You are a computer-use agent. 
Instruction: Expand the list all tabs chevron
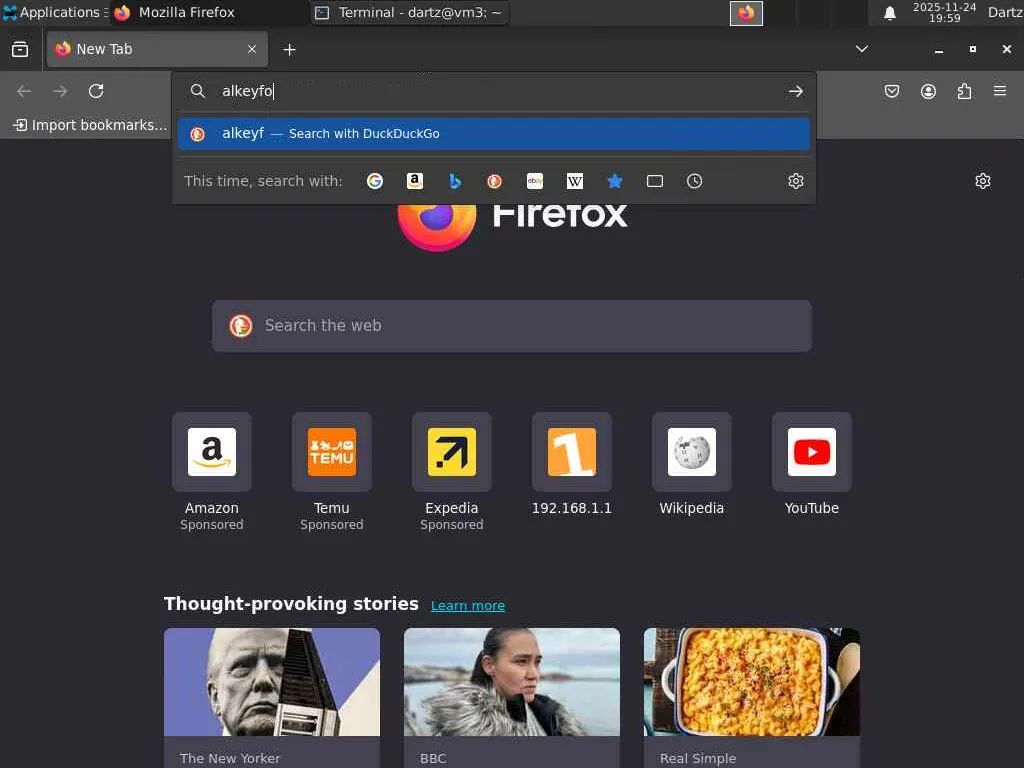tap(862, 49)
